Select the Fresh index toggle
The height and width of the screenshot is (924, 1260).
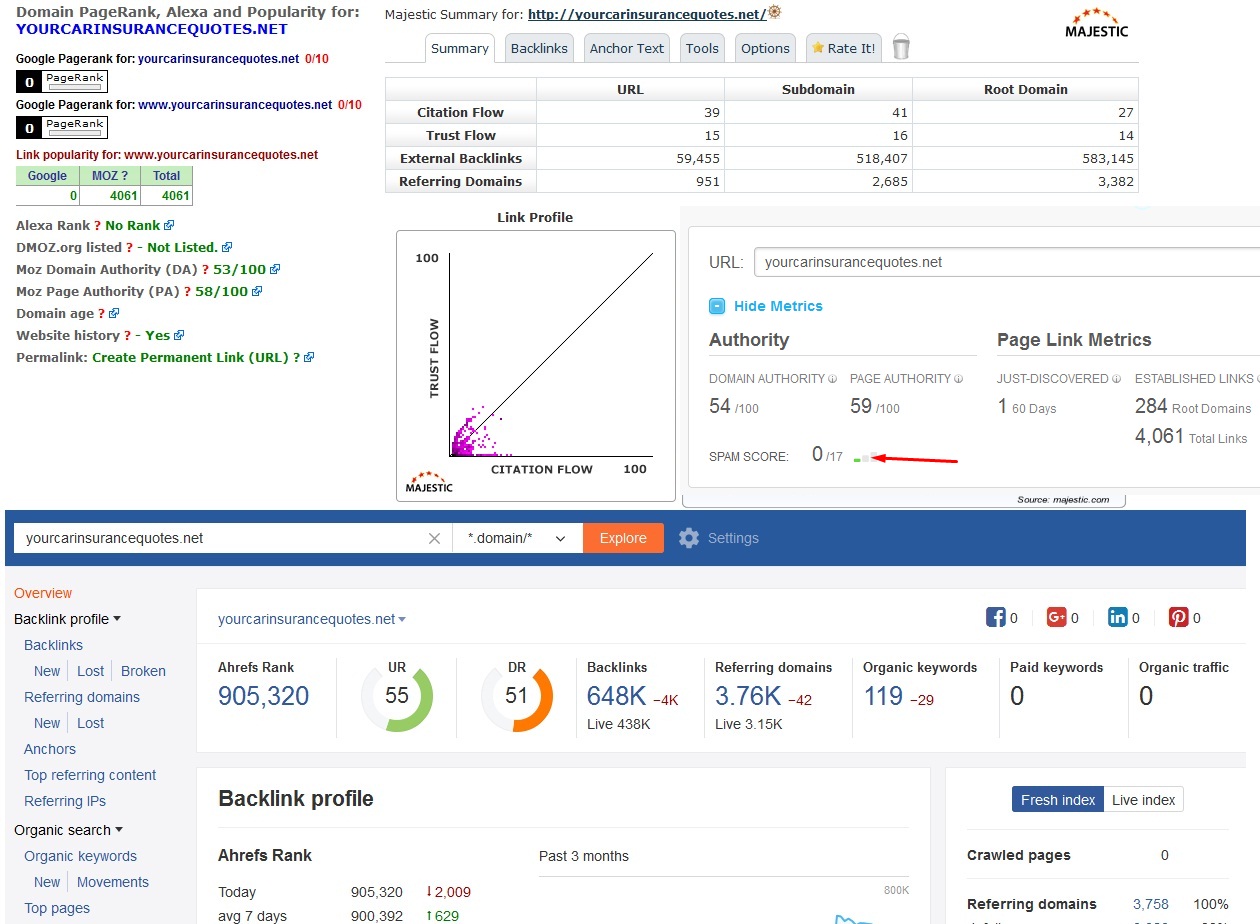1058,799
